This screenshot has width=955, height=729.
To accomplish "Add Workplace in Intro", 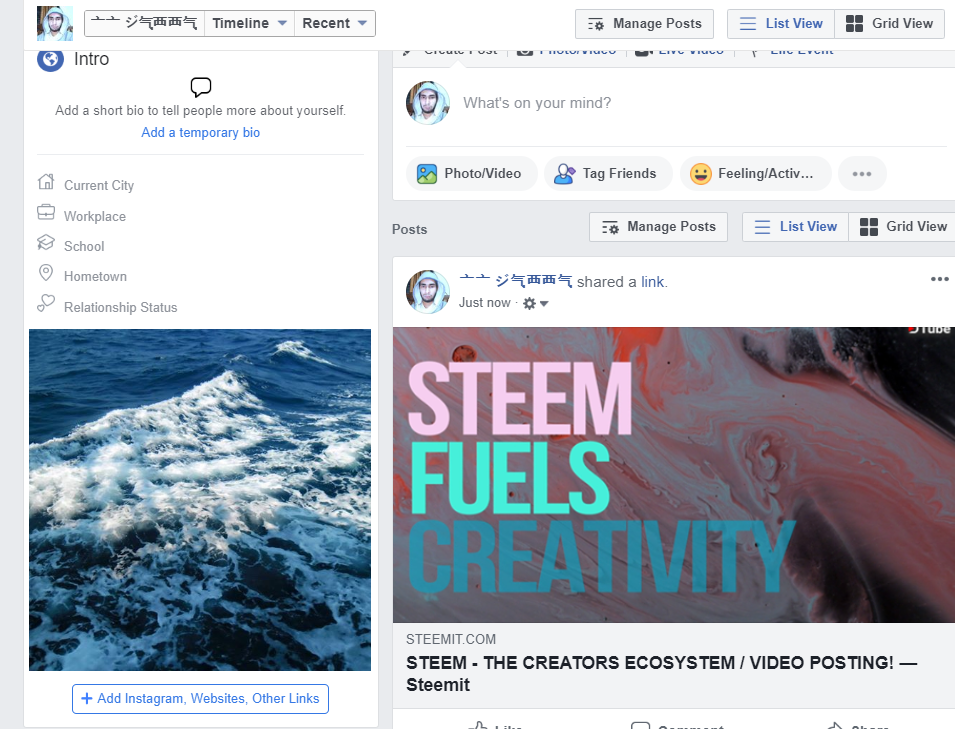I will 95,216.
